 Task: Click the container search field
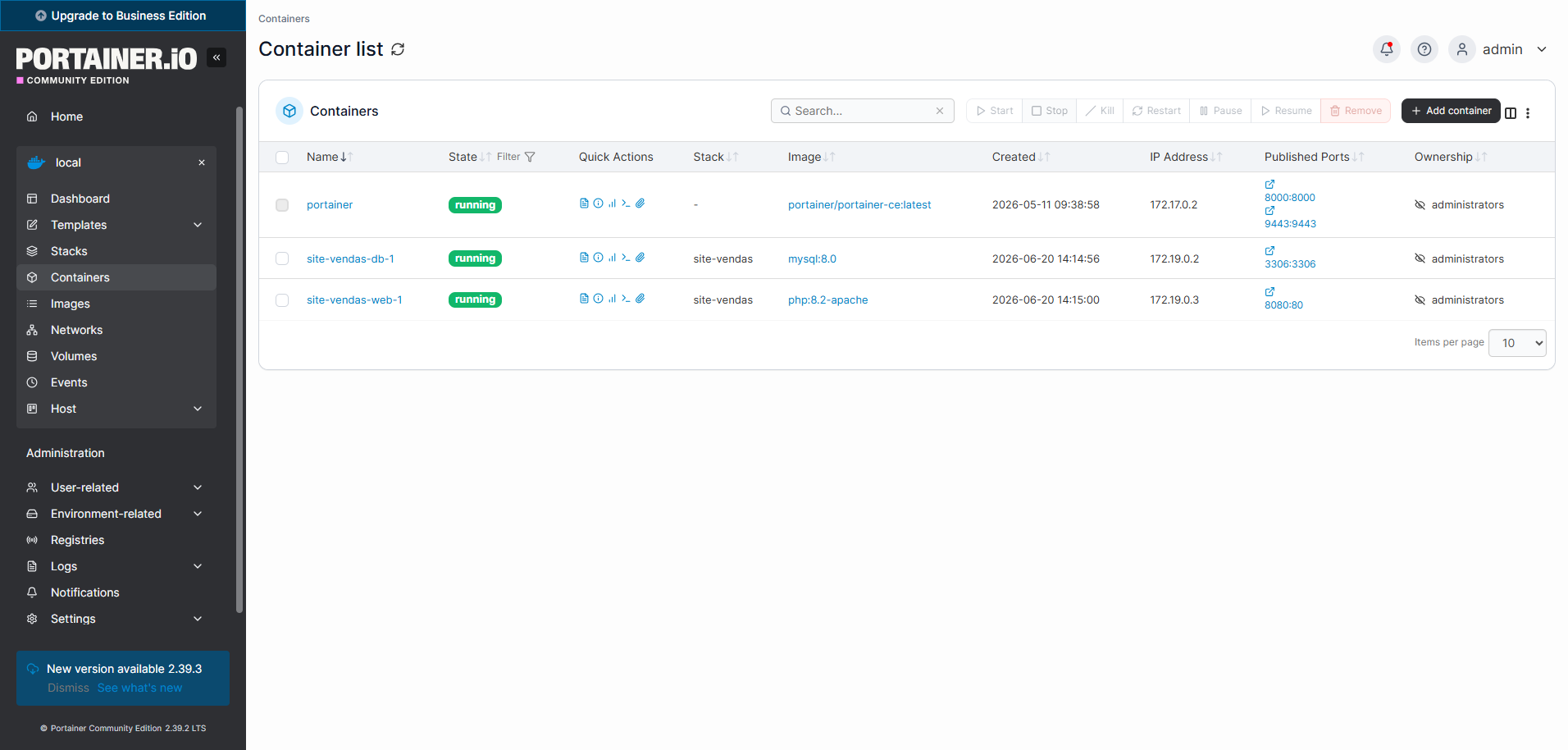pyautogui.click(x=863, y=111)
